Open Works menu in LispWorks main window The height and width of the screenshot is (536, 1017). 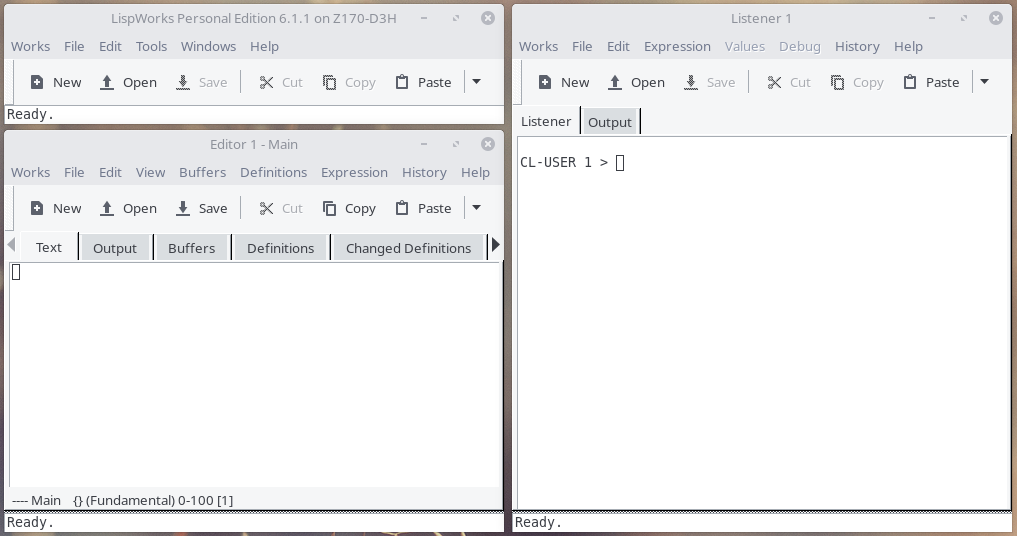pyautogui.click(x=30, y=47)
